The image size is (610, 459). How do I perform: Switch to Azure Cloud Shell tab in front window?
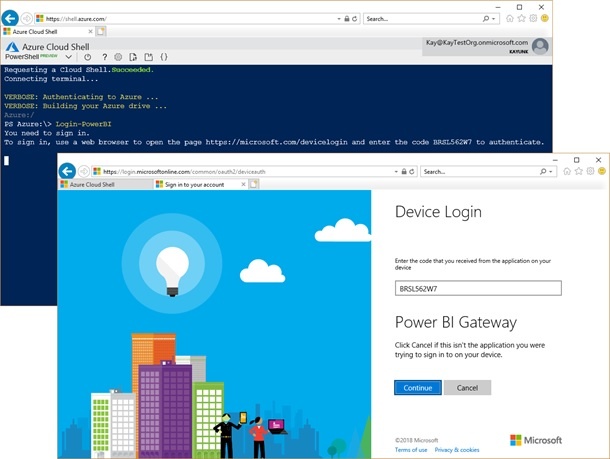pyautogui.click(x=106, y=184)
